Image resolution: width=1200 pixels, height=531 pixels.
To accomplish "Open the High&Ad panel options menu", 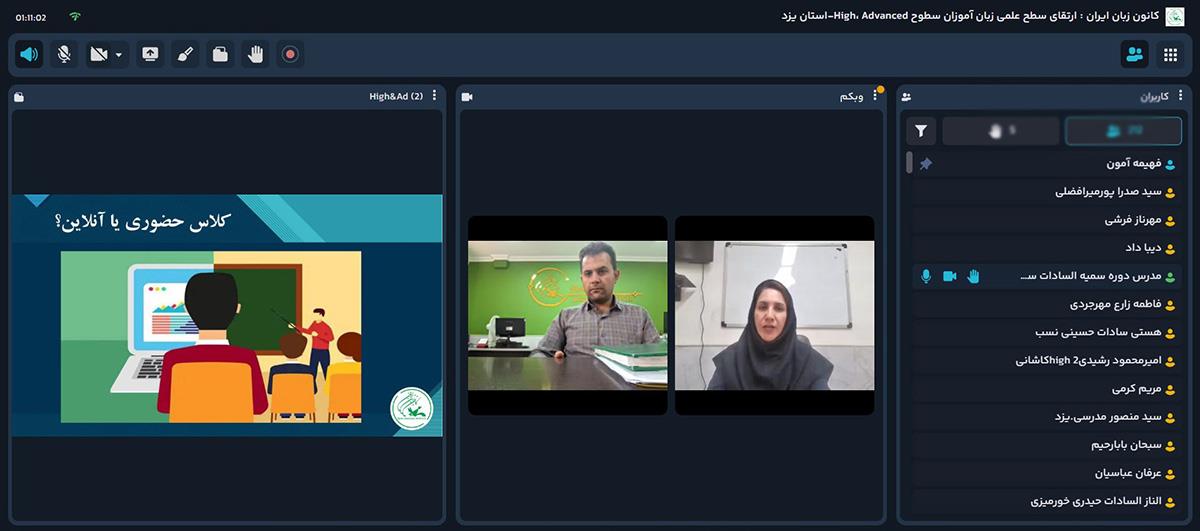I will tap(434, 96).
